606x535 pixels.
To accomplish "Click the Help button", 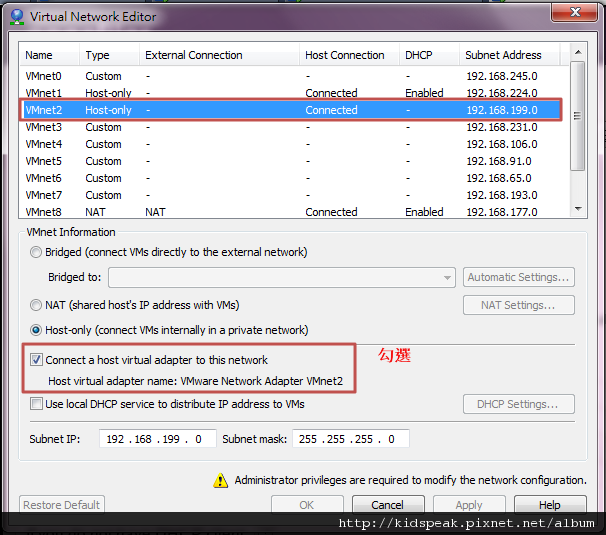I will pyautogui.click(x=550, y=505).
